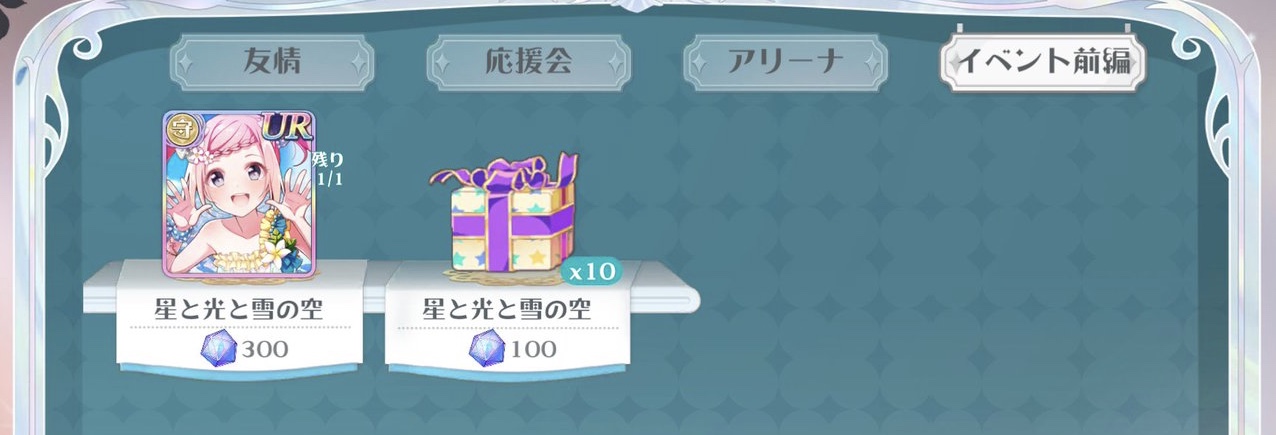This screenshot has width=1276, height=435.
Task: Tap 星と光と雪の空 label under UR card
Action: pyautogui.click(x=238, y=309)
